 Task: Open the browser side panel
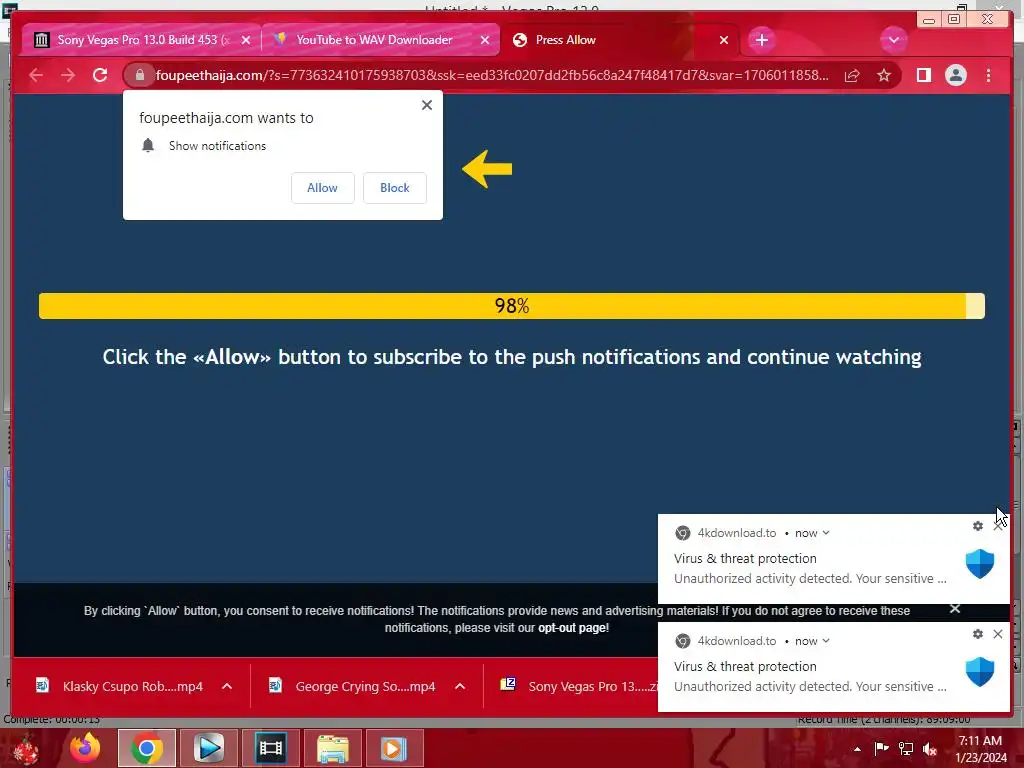[923, 75]
